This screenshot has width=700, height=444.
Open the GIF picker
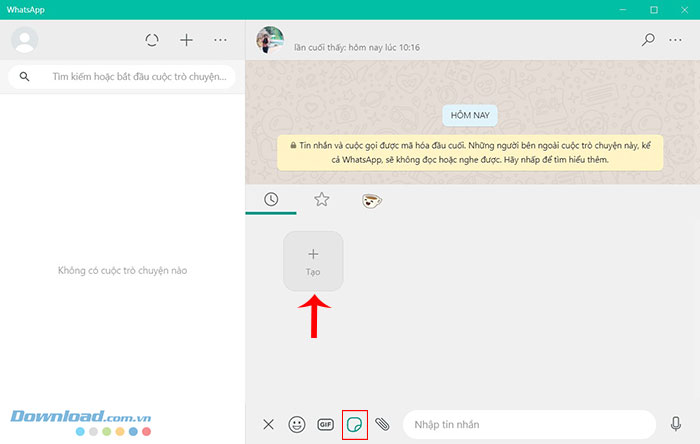click(325, 424)
